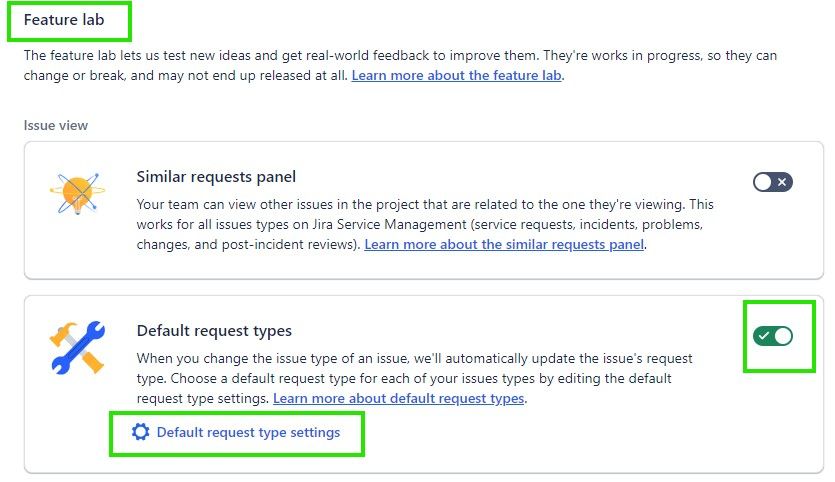The image size is (835, 482).
Task: Click the Similar requests panel description text
Action: pos(425,224)
